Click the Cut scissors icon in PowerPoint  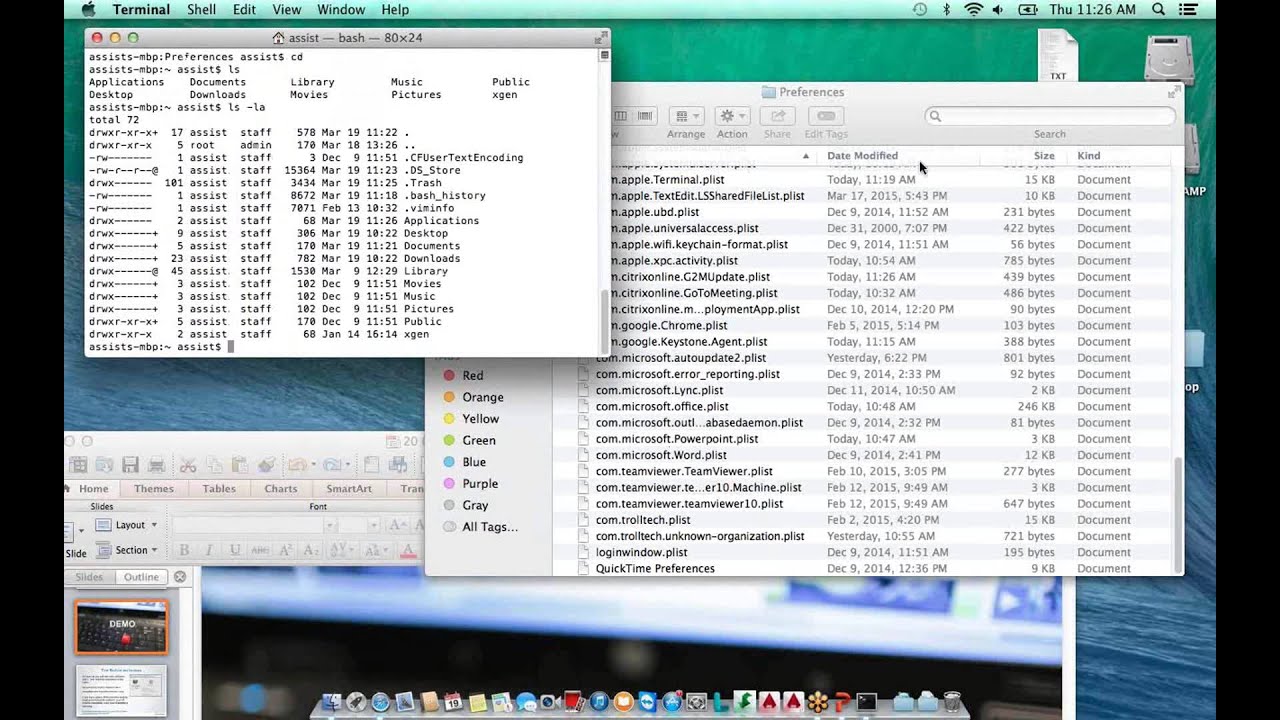click(188, 464)
